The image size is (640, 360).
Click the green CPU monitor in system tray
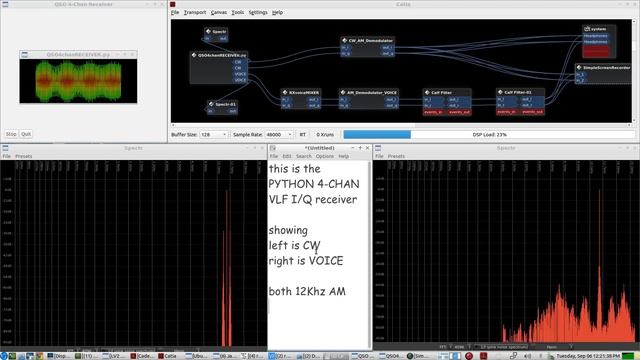tap(628, 356)
